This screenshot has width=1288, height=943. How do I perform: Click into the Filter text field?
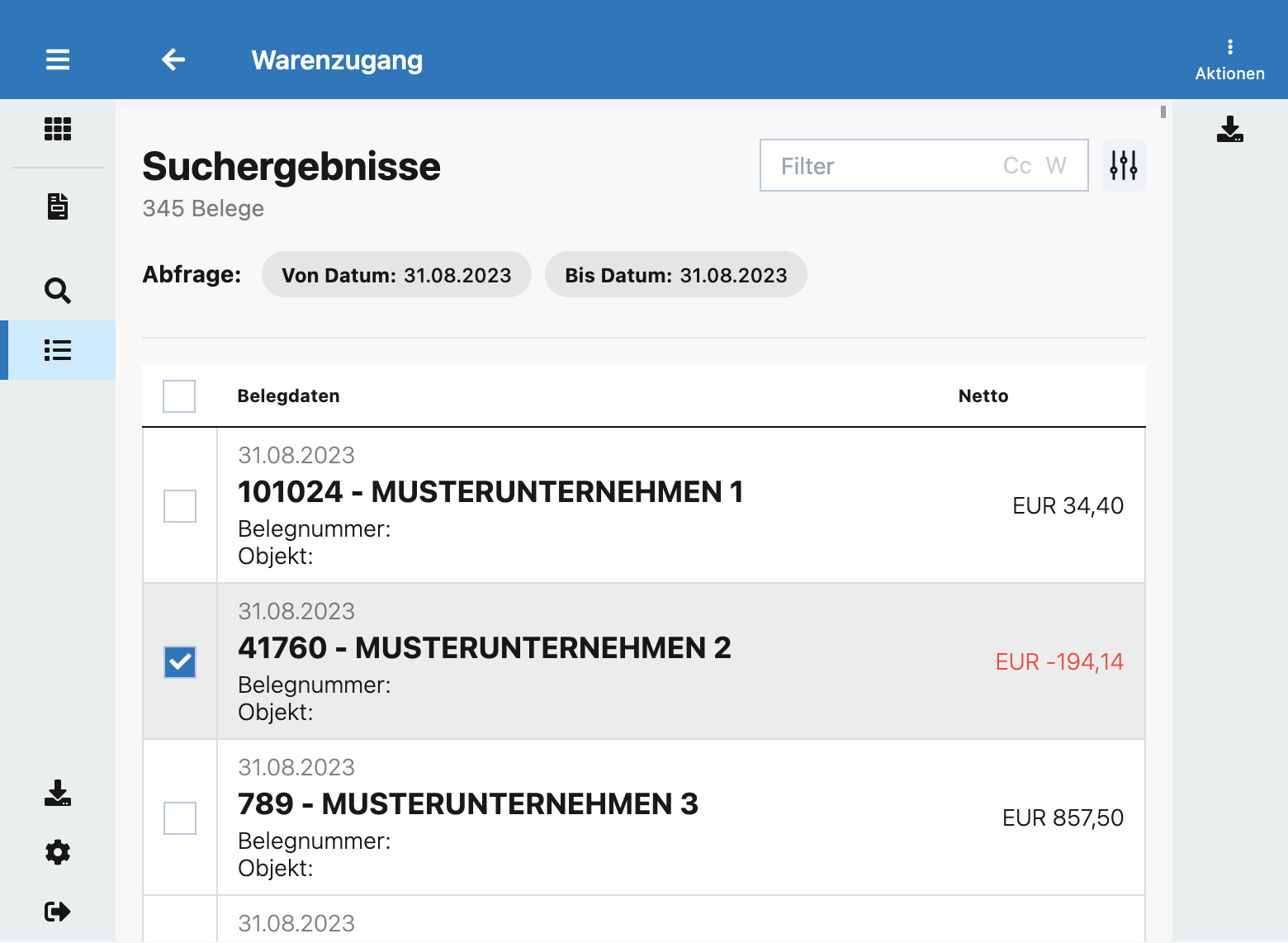(875, 166)
